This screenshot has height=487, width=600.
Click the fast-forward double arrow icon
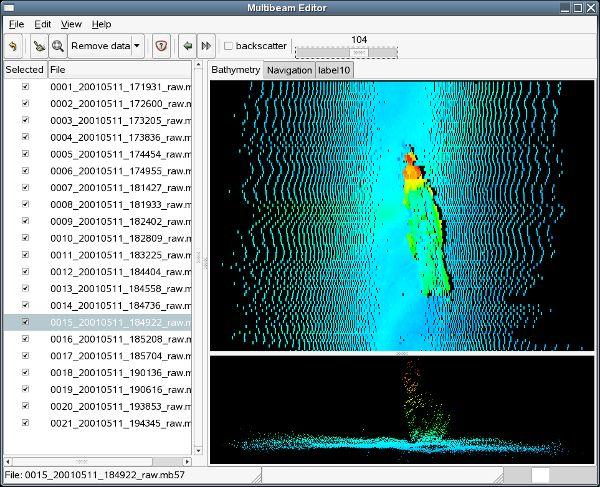point(206,46)
